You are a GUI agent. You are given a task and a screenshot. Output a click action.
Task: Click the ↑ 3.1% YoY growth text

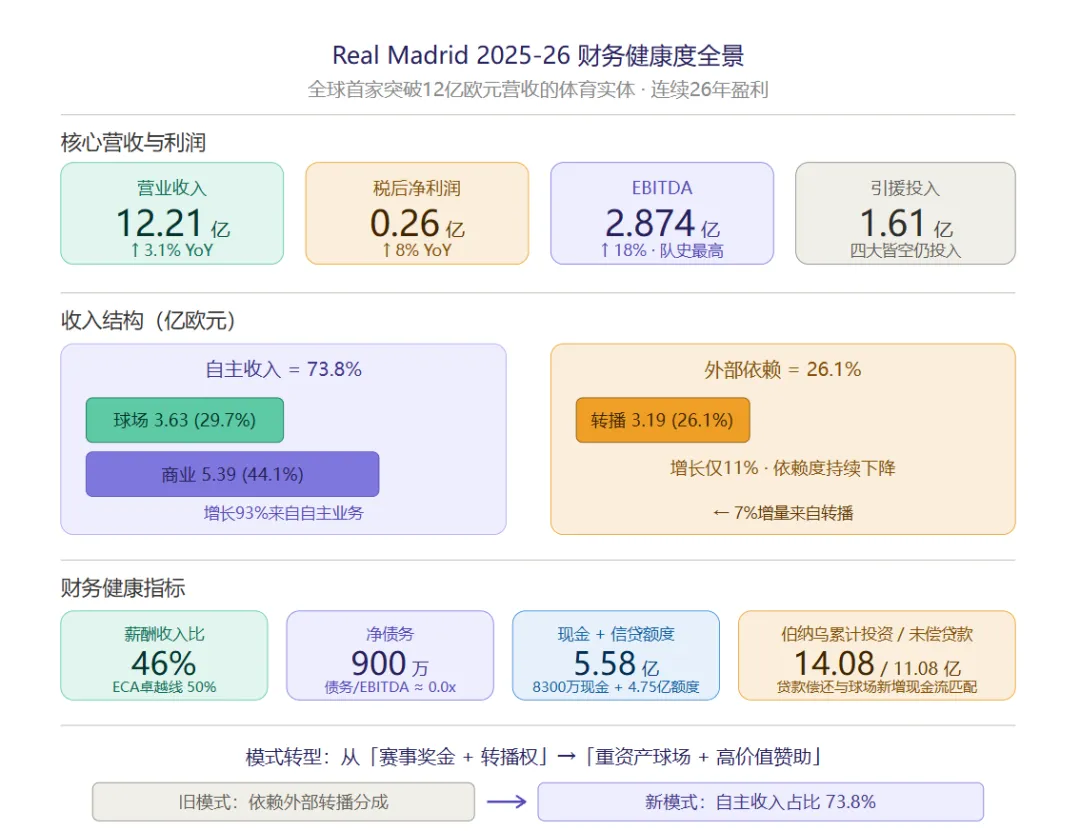172,250
